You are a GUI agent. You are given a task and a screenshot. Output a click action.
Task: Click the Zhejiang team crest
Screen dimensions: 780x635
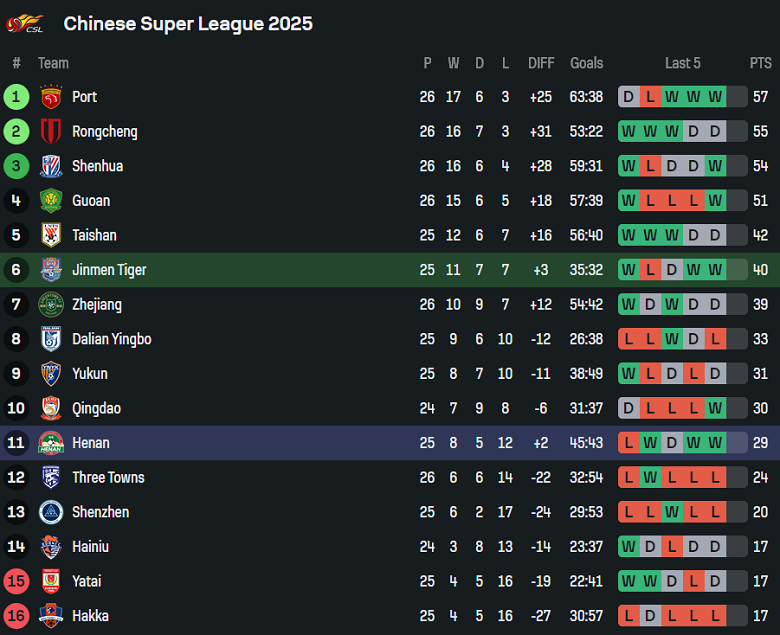[51, 305]
